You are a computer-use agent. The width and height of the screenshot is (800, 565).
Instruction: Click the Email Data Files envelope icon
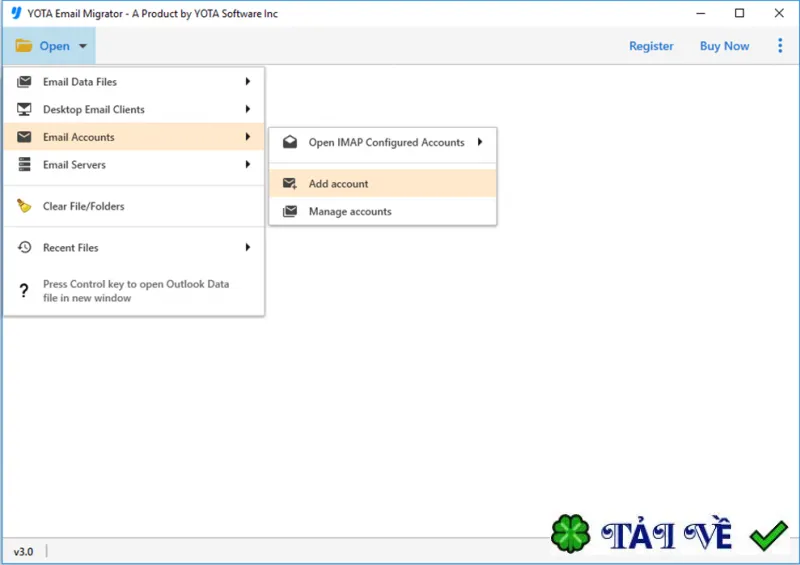point(24,82)
